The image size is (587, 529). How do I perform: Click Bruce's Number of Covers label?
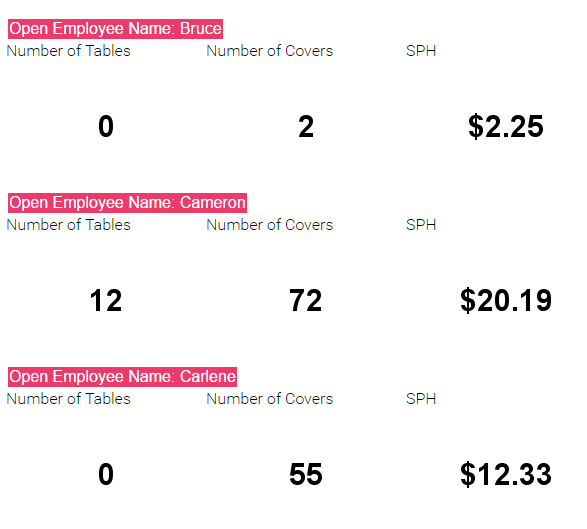point(270,51)
